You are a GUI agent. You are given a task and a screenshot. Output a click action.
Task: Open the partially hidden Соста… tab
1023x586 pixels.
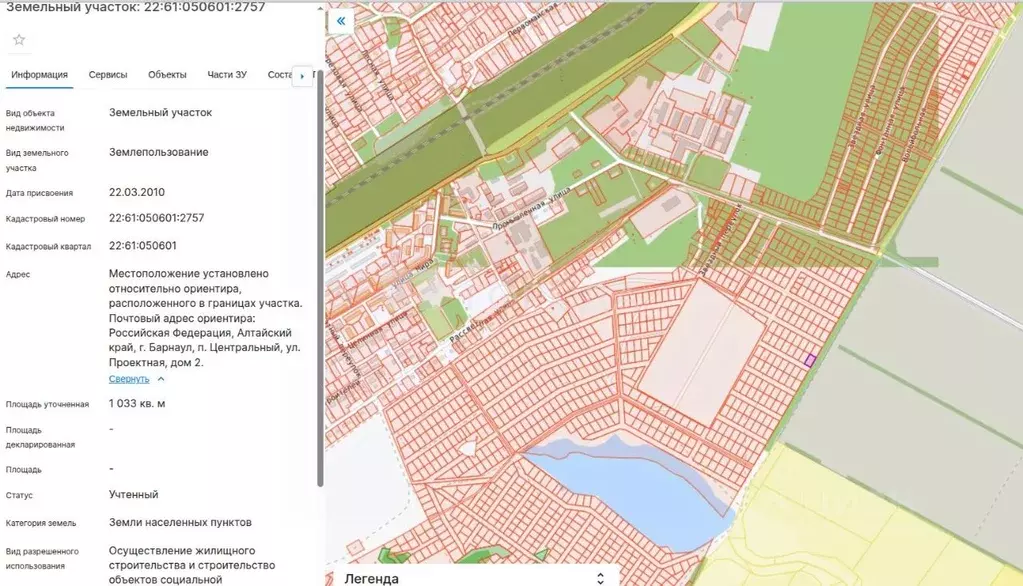coord(279,75)
